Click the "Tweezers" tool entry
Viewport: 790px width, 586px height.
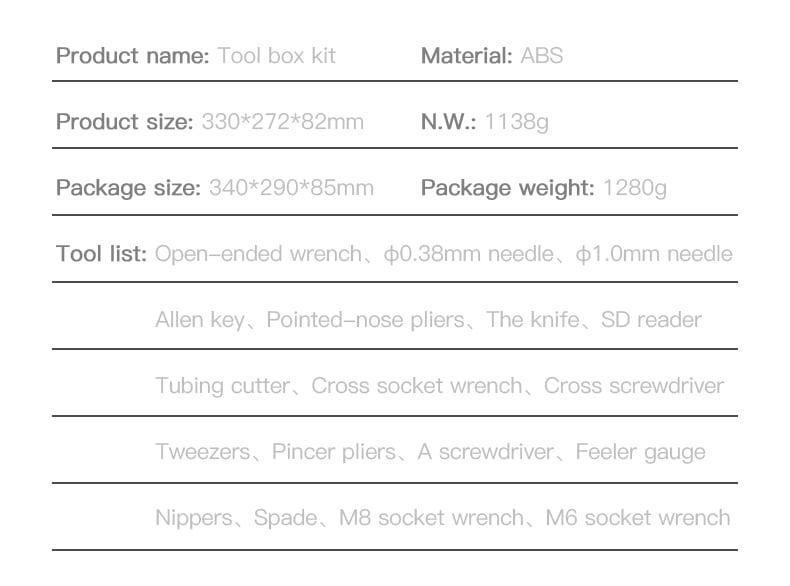pyautogui.click(x=203, y=452)
